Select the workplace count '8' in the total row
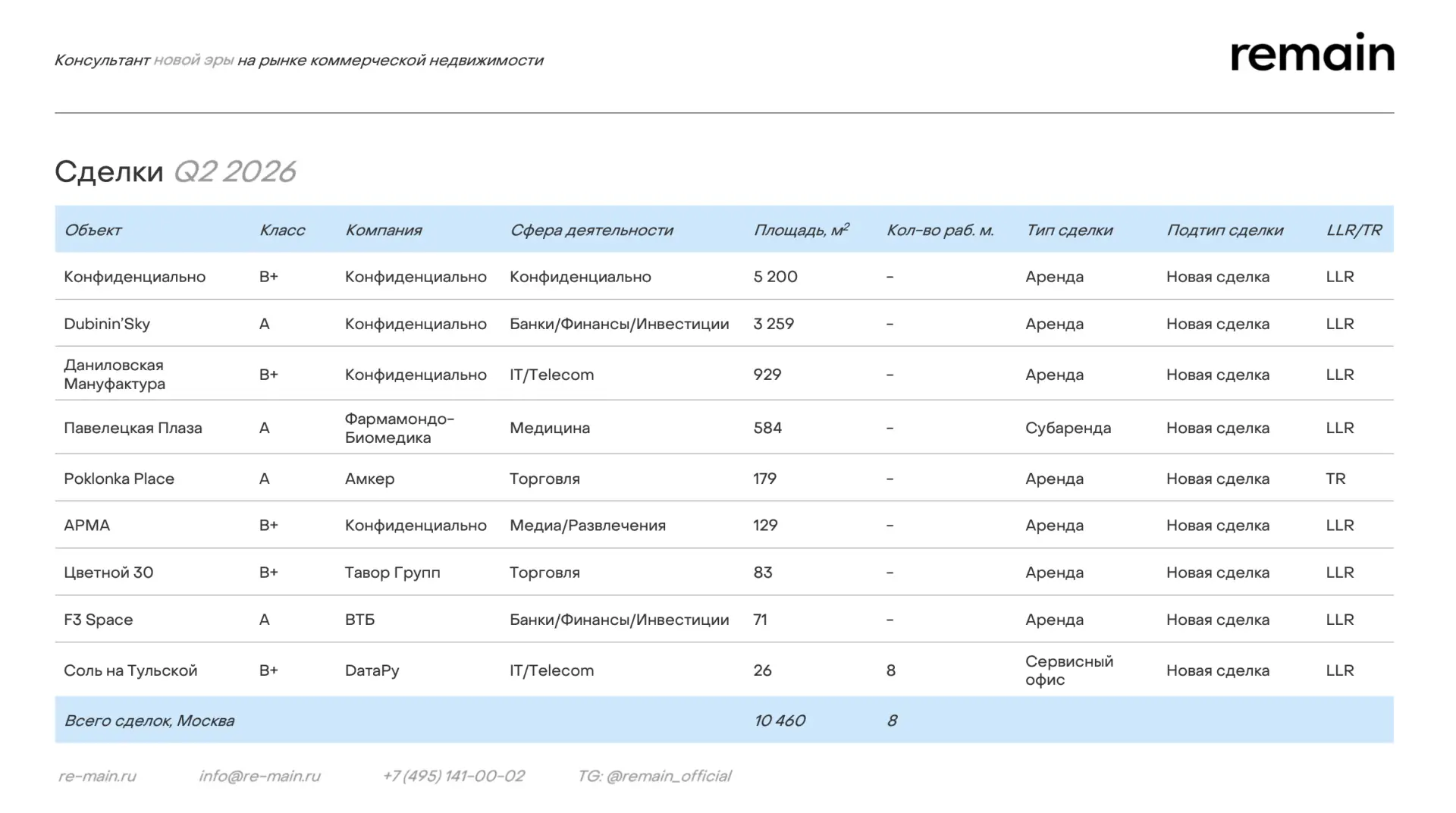This screenshot has height=813, width=1456. click(892, 720)
